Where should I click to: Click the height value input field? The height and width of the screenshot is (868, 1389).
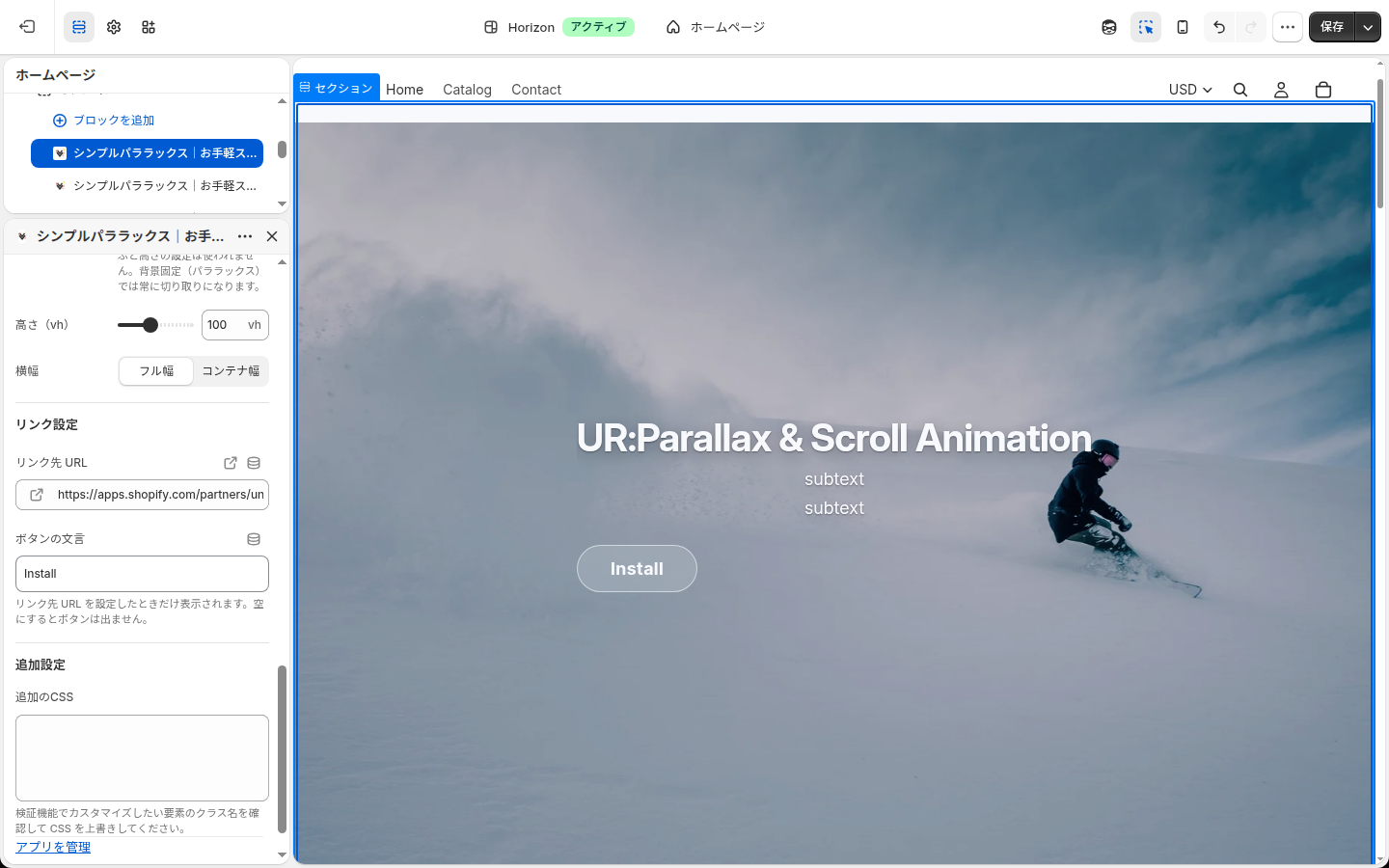(x=235, y=325)
